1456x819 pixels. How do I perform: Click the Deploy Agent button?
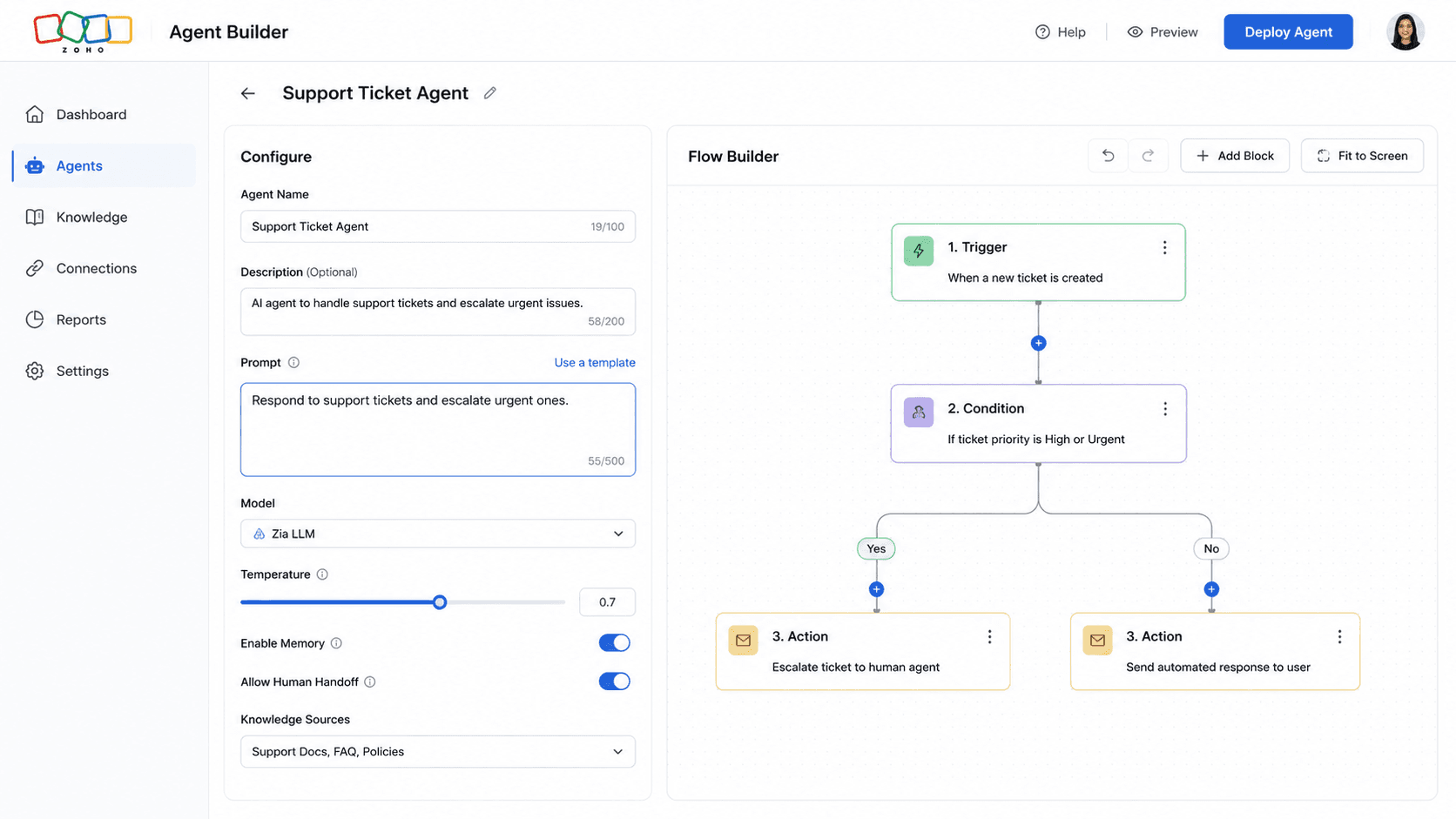[x=1288, y=32]
